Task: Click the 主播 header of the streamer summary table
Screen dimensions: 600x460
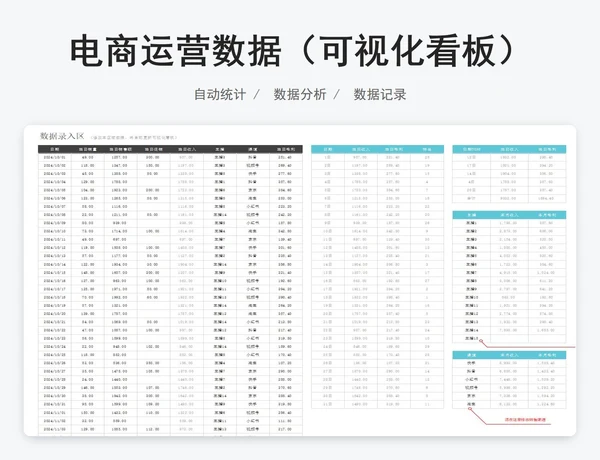Action: coord(471,215)
